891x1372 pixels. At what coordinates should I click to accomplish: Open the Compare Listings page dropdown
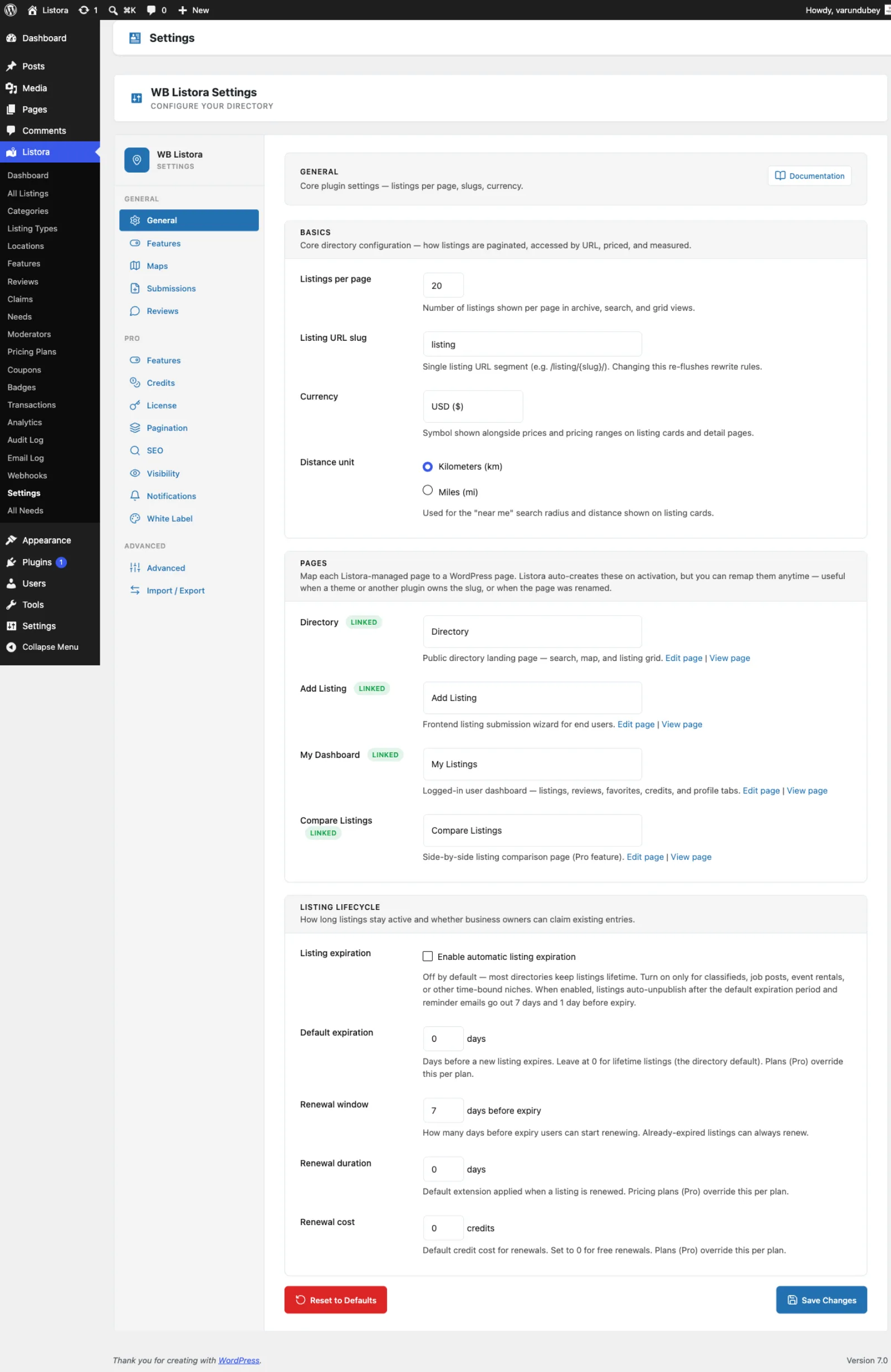[532, 831]
